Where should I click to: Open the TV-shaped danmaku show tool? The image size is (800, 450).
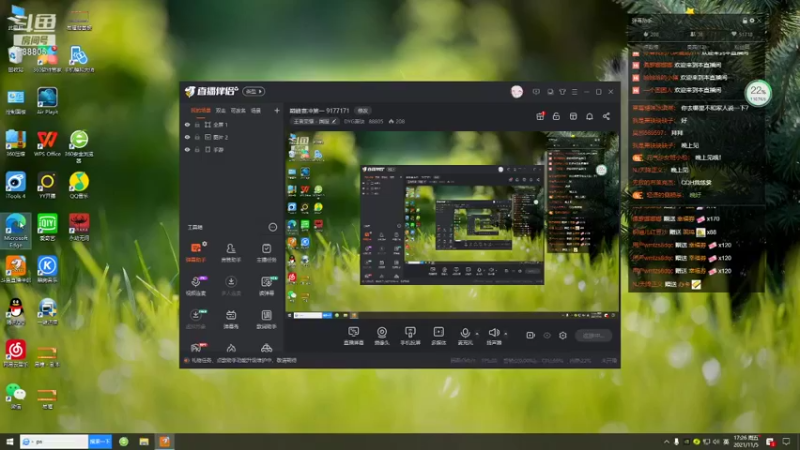coord(231,318)
